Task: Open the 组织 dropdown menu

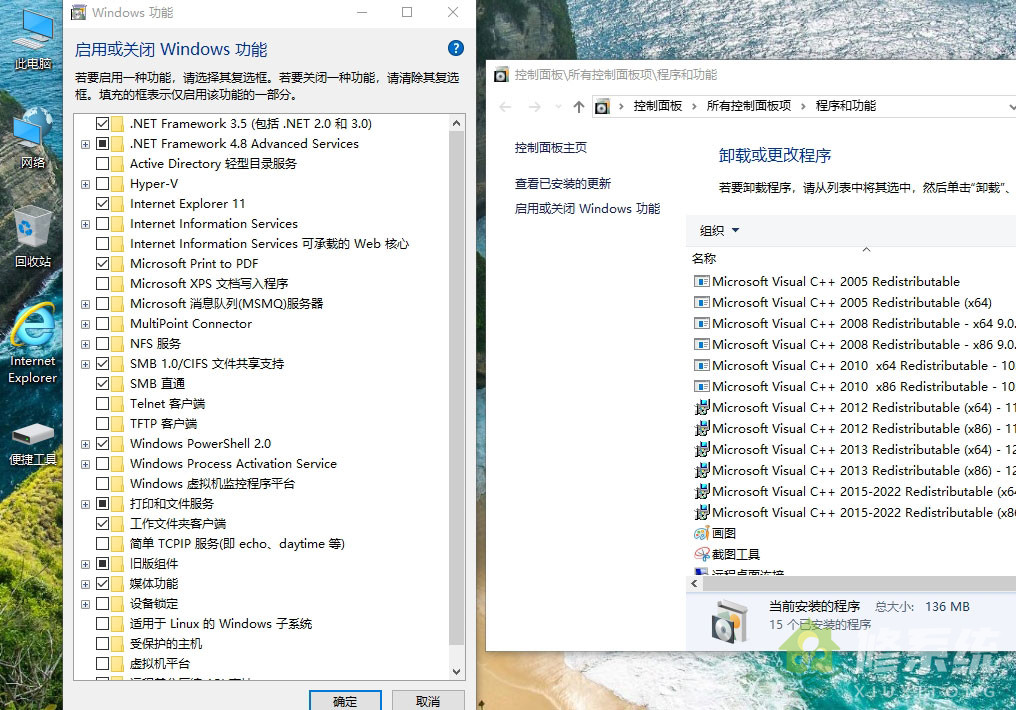Action: pyautogui.click(x=719, y=231)
